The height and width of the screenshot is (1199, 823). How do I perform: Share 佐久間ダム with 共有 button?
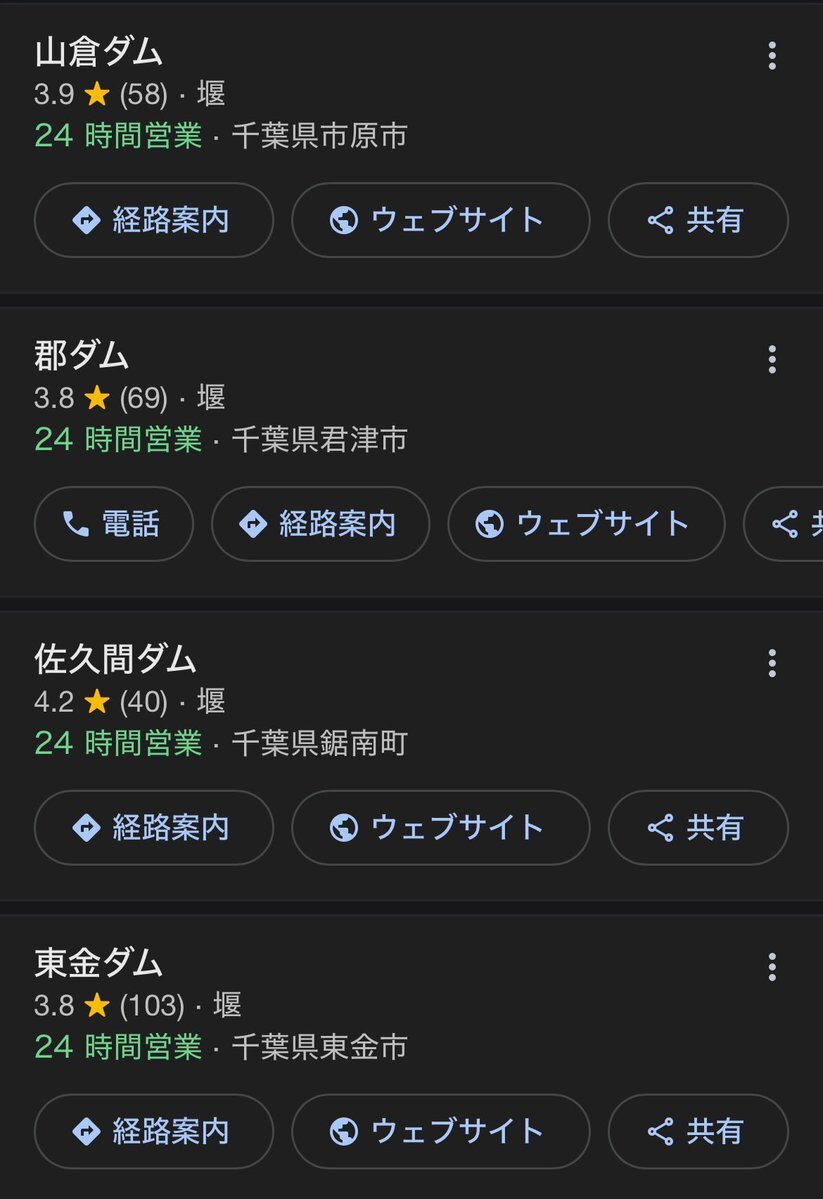coord(697,828)
